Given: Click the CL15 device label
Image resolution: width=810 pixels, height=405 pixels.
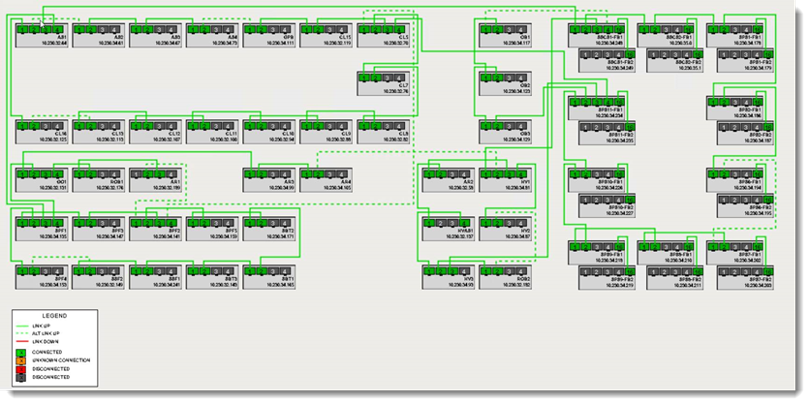Looking at the screenshot, I should [346, 37].
